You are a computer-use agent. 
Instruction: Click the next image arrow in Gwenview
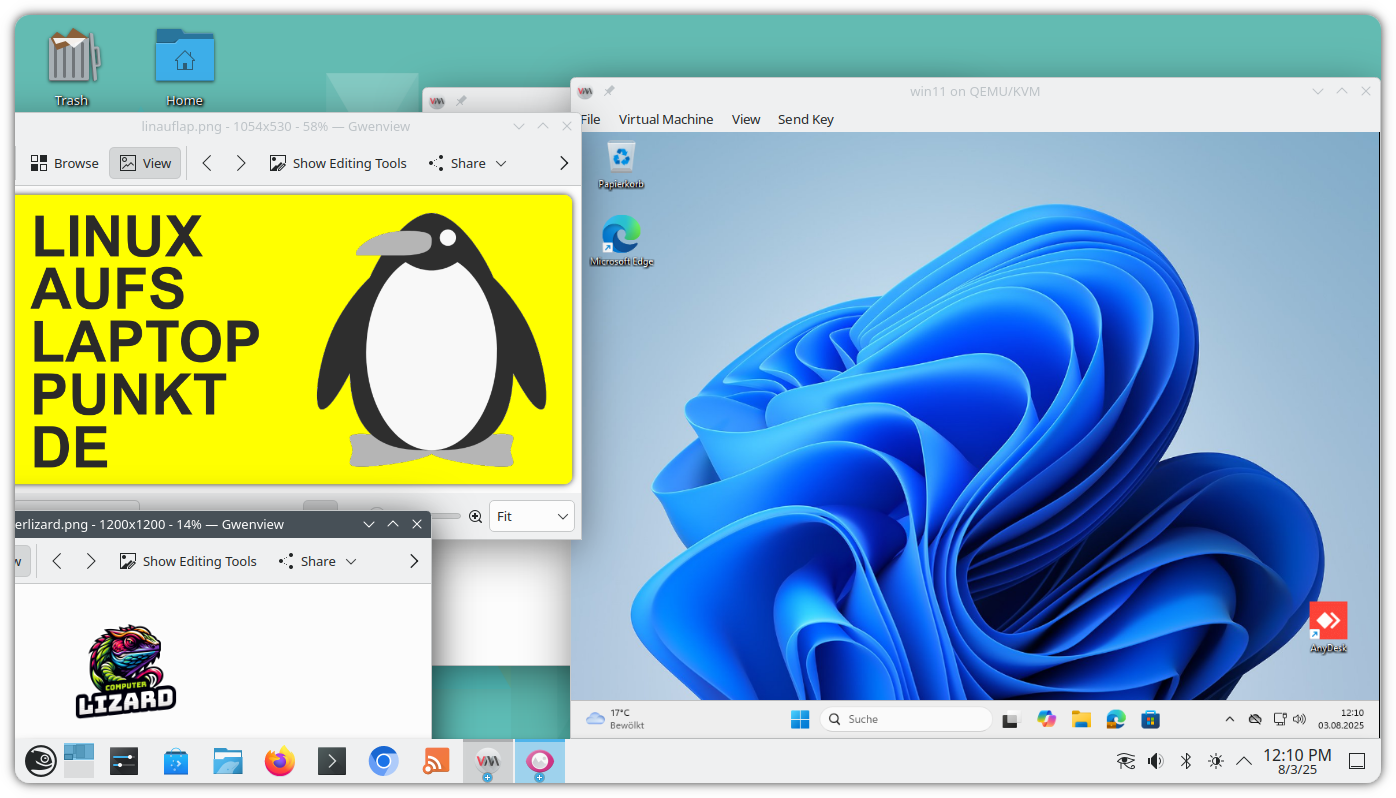240,163
